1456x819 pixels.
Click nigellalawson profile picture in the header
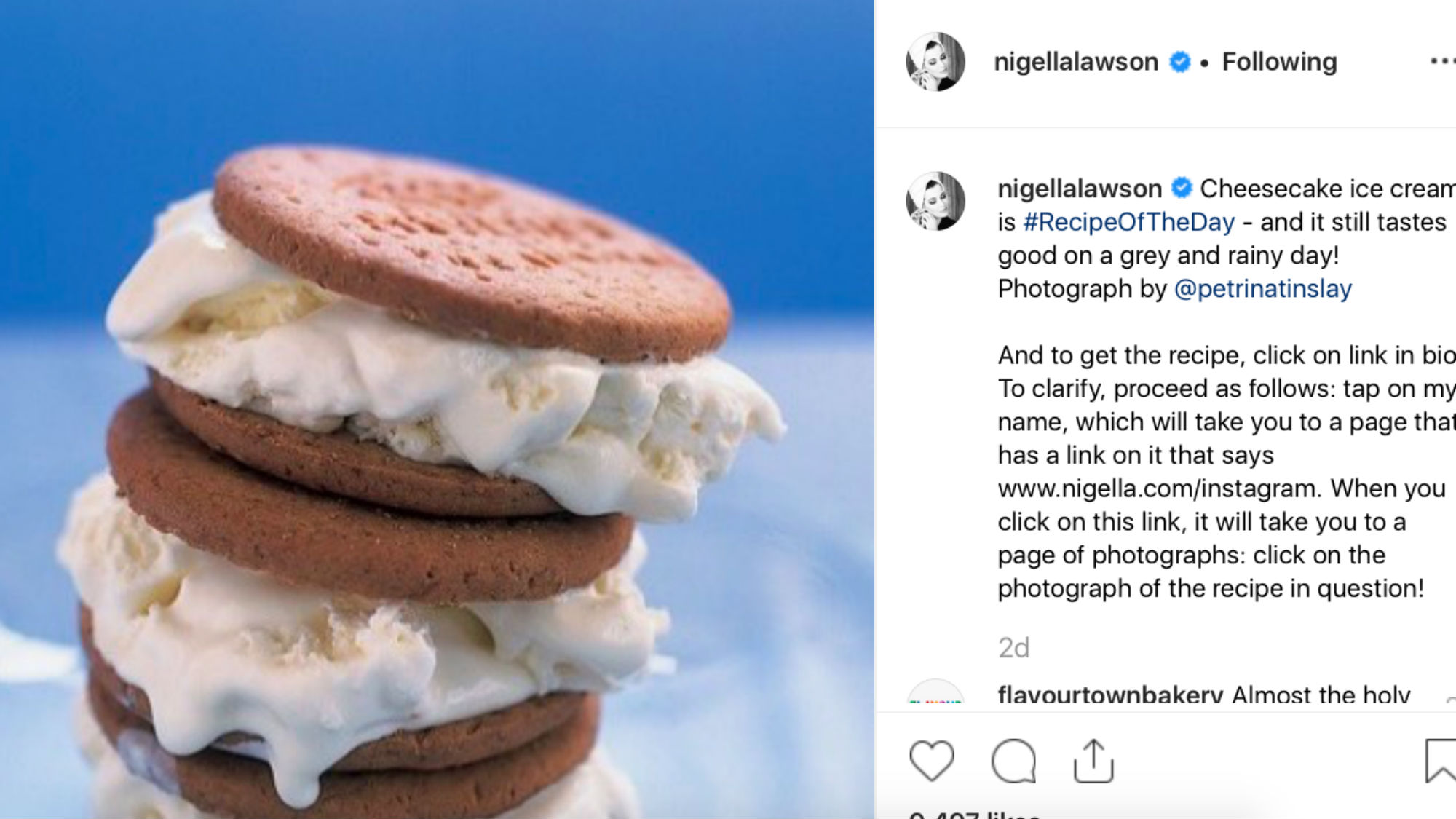coord(935,62)
